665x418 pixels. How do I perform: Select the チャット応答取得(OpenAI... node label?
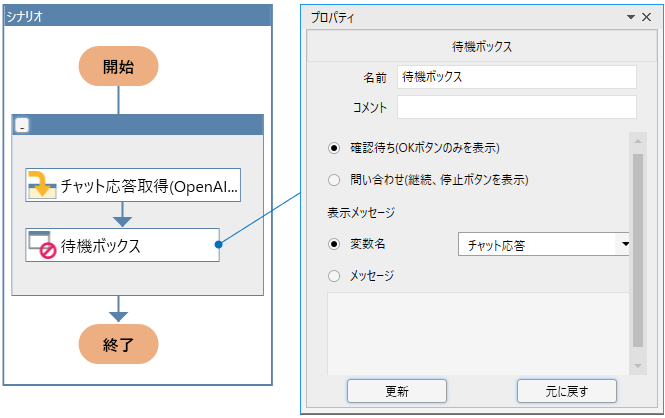[150, 185]
